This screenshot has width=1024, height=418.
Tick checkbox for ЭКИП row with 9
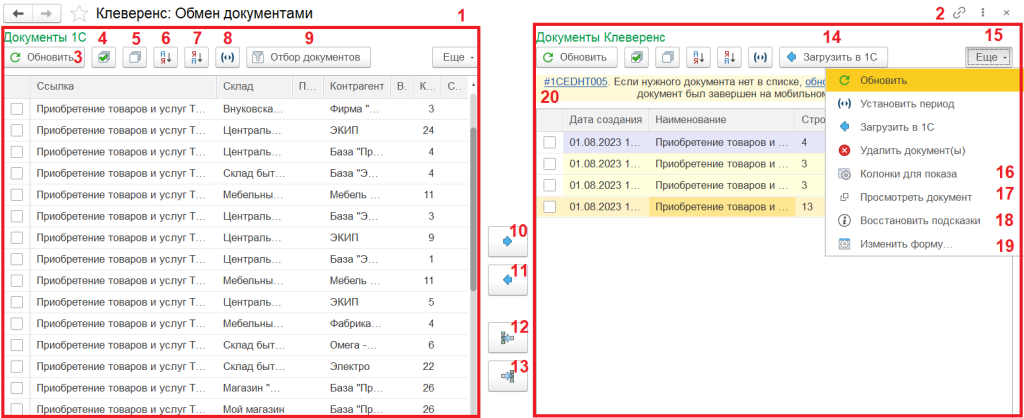click(17, 238)
